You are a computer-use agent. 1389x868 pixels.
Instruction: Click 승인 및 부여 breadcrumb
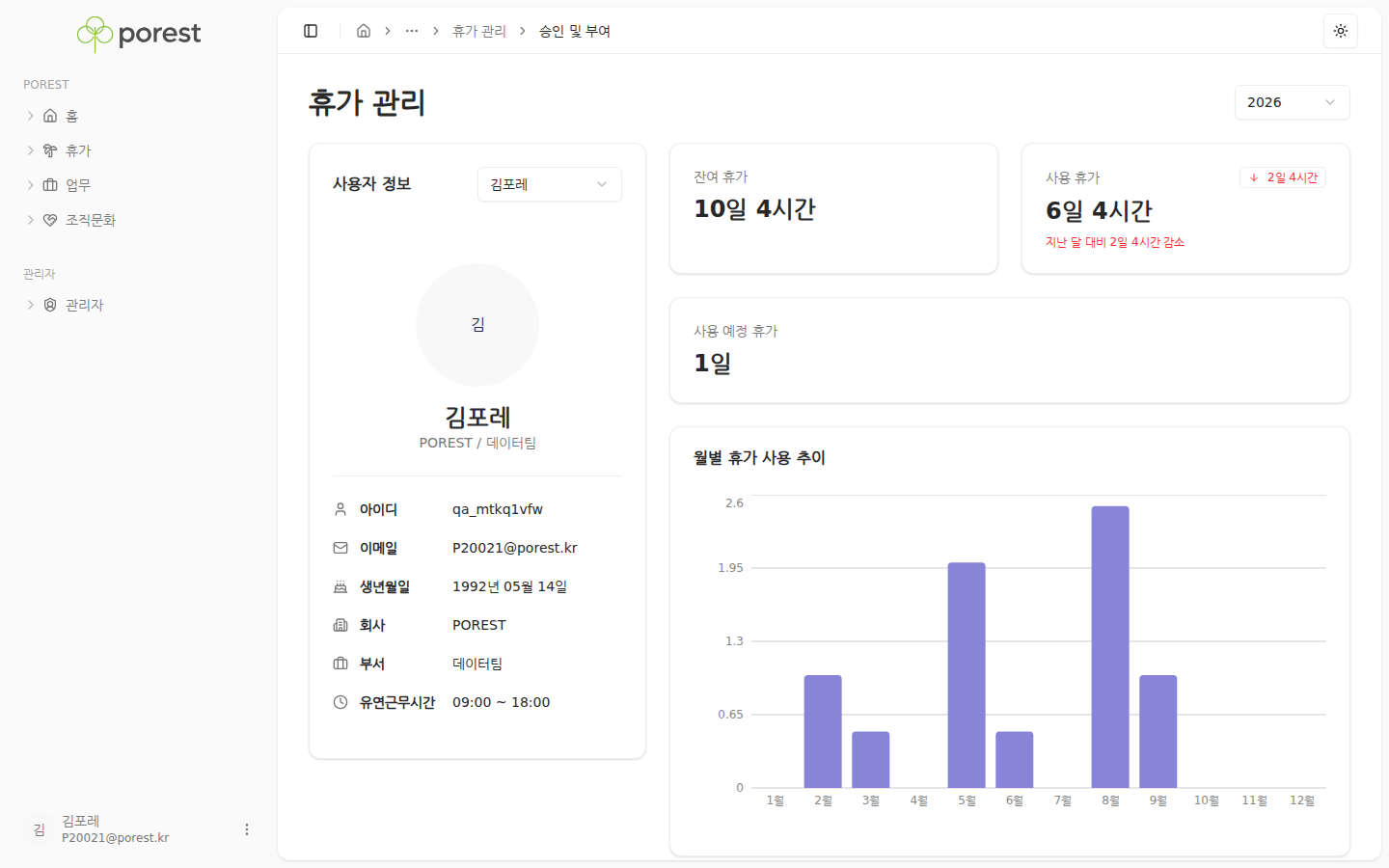(575, 31)
